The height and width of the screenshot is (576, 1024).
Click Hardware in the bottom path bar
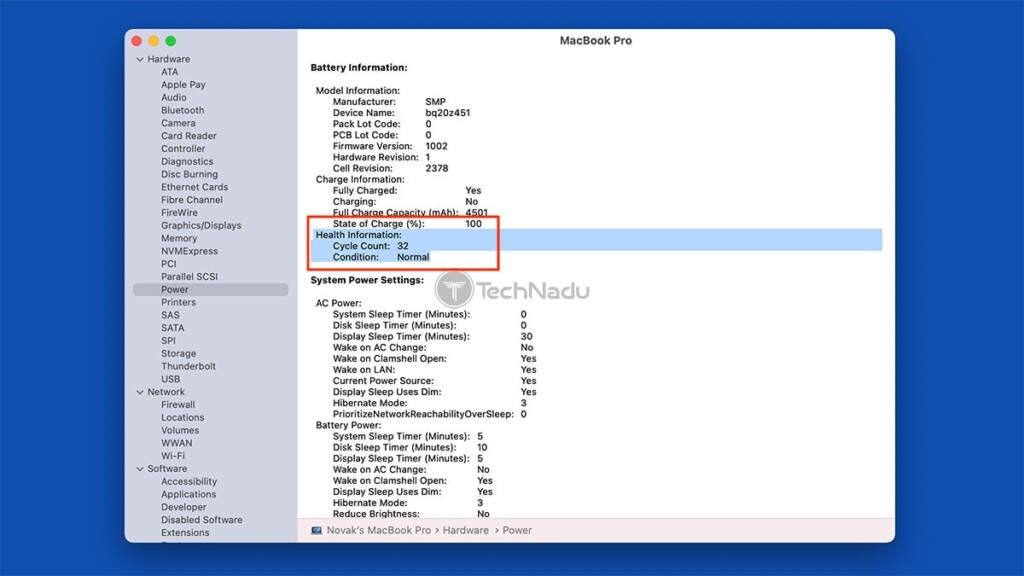click(466, 530)
